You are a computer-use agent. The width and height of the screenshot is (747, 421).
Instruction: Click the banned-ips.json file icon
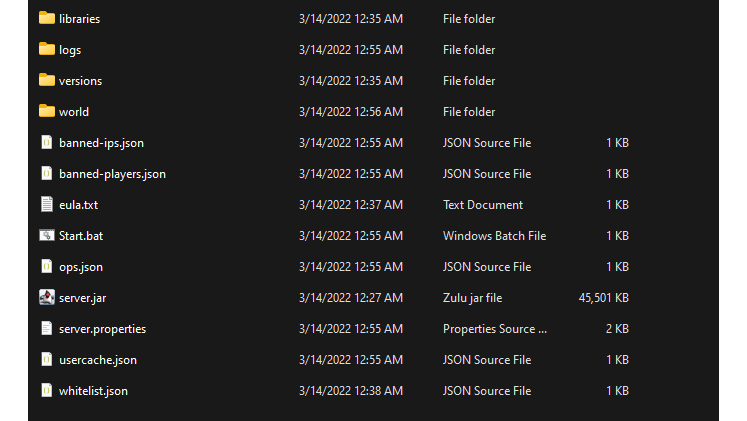[x=46, y=142]
